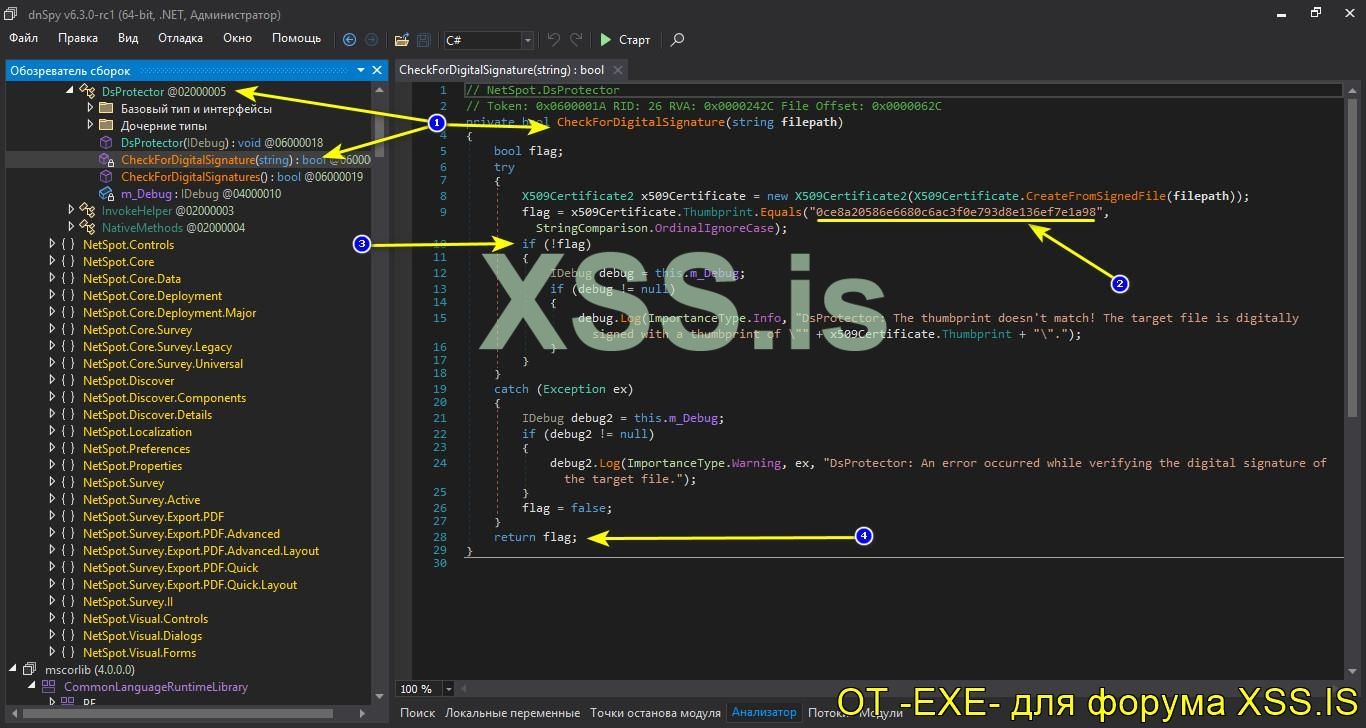Select m_Debug : IDebug field in tree
The height and width of the screenshot is (728, 1366).
(201, 194)
